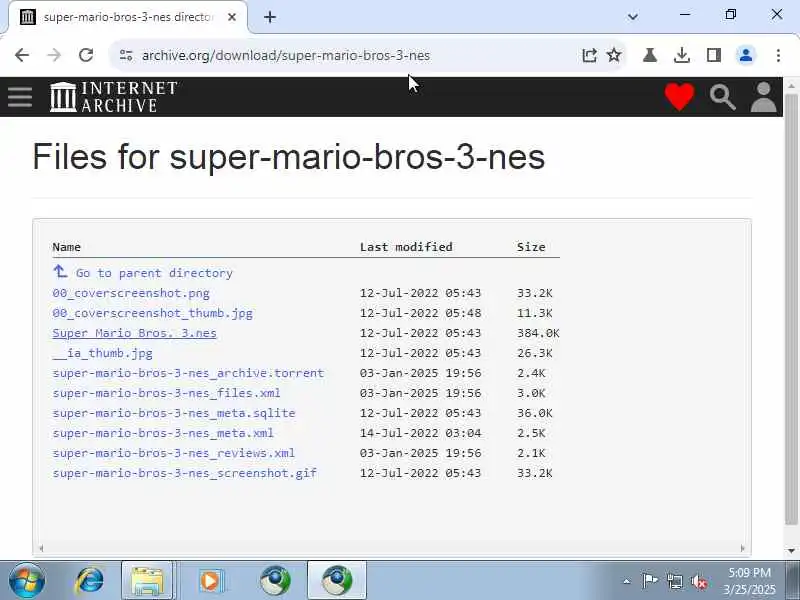This screenshot has height=600, width=800.
Task: Open the Action Center flag icon
Action: coord(649,581)
